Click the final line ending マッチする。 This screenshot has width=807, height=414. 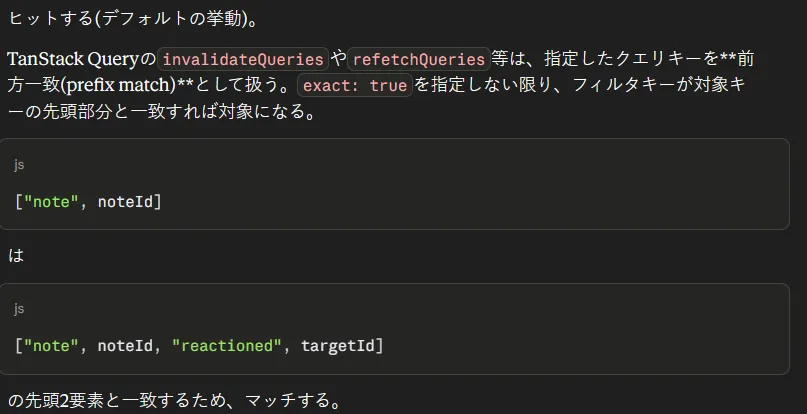click(x=174, y=400)
